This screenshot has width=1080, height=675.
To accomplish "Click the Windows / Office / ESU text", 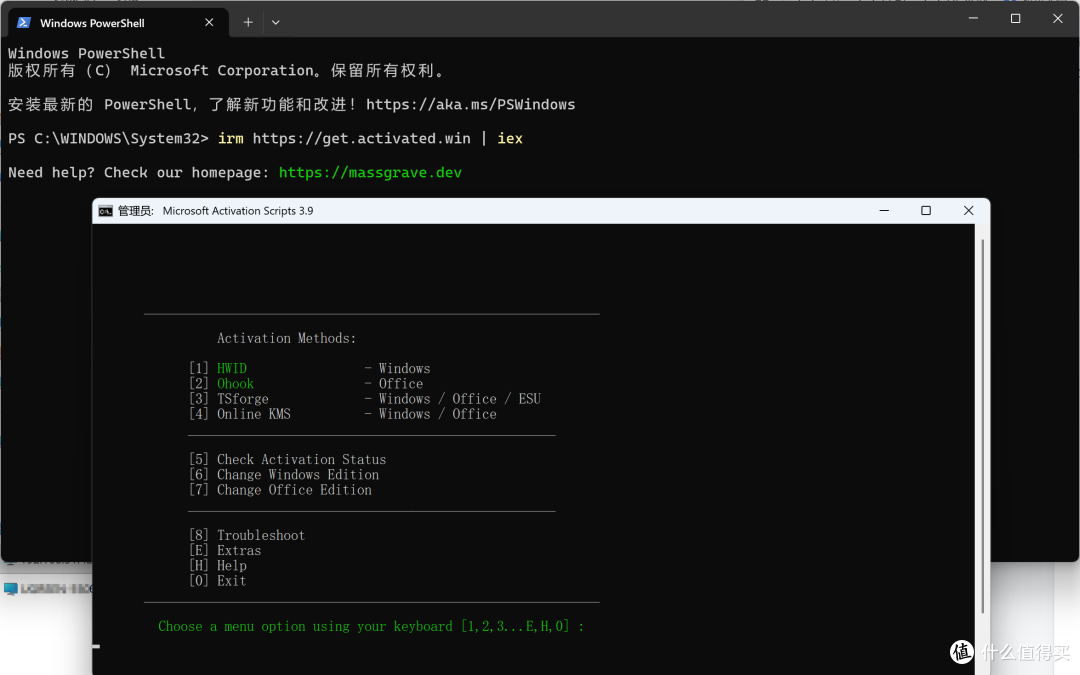I will (459, 399).
